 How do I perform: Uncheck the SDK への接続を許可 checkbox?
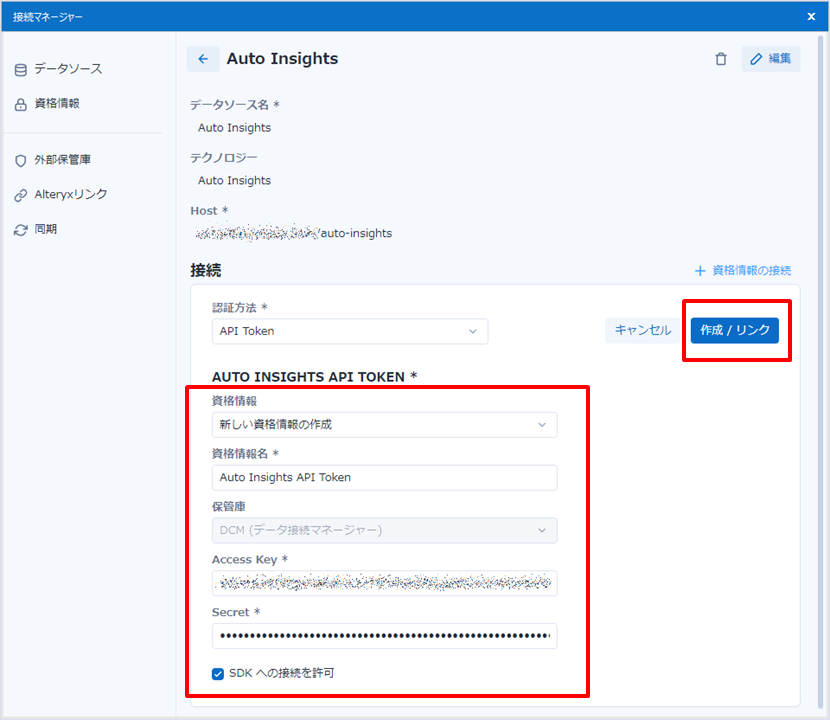218,674
